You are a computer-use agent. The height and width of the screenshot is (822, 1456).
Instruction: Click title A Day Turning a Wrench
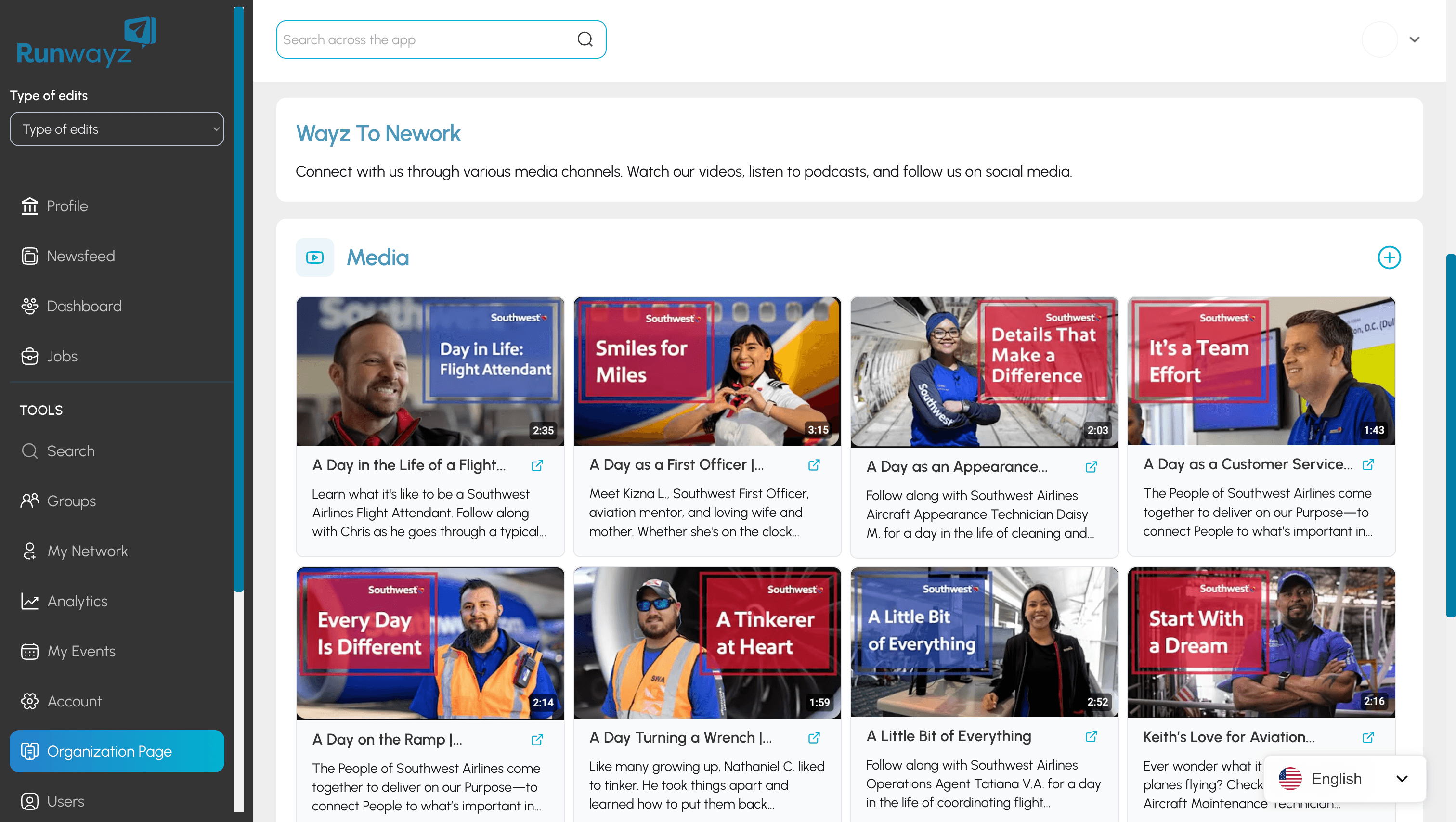tap(680, 737)
